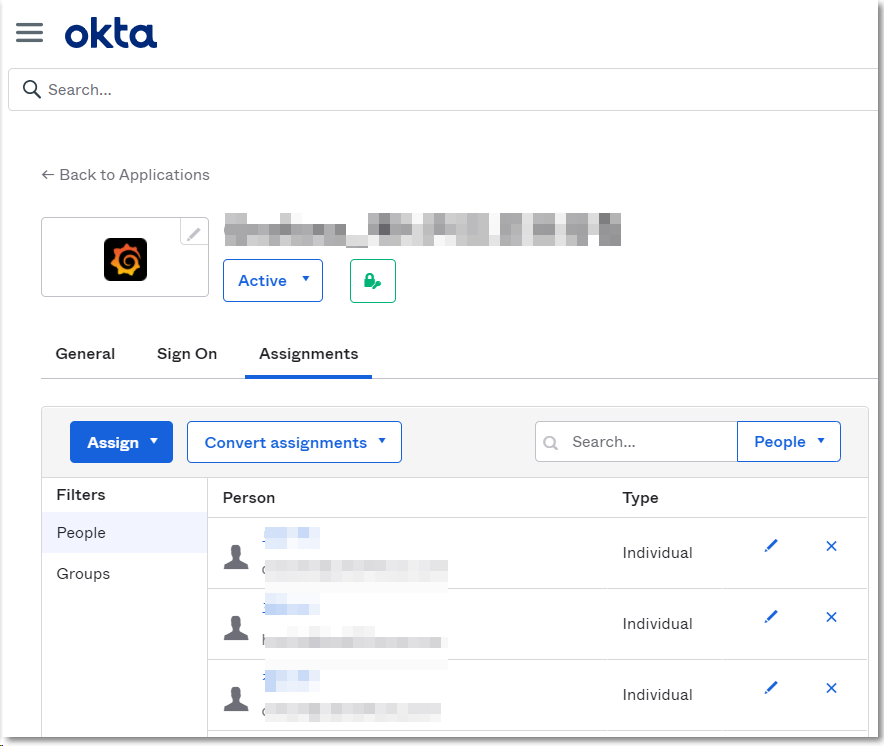This screenshot has width=884, height=746.
Task: Click the magnifier icon in top search bar
Action: point(32,89)
